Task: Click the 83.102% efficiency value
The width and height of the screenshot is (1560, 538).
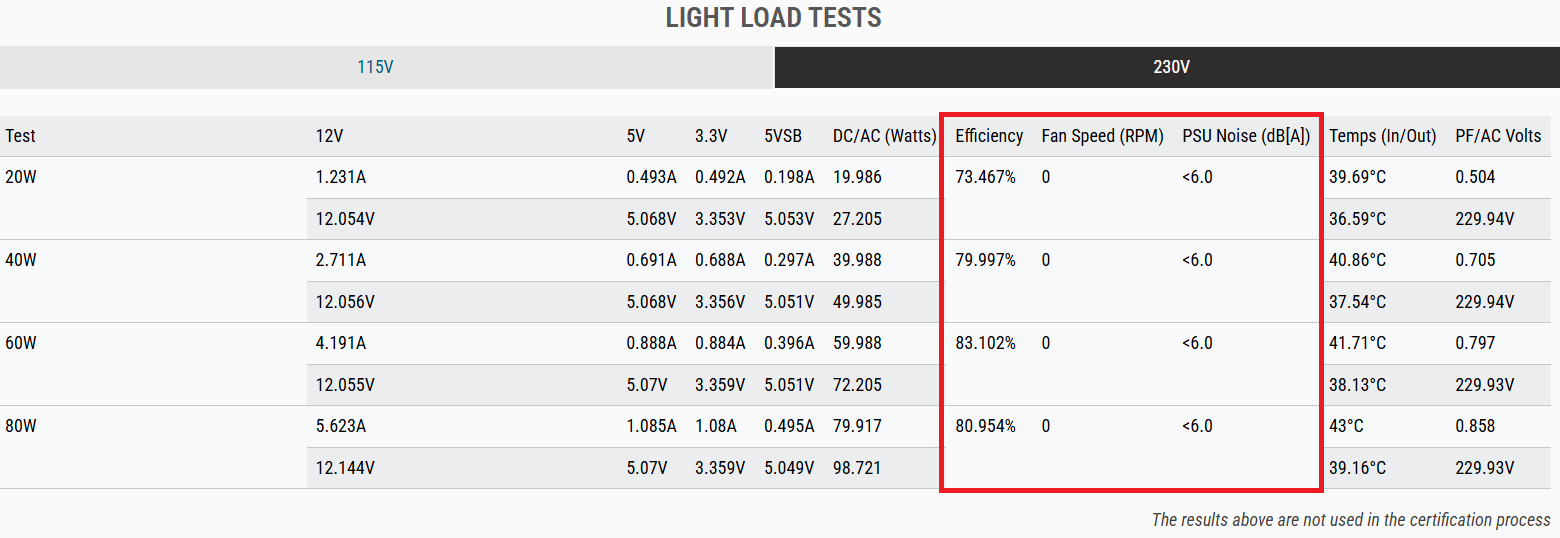Action: click(x=985, y=343)
